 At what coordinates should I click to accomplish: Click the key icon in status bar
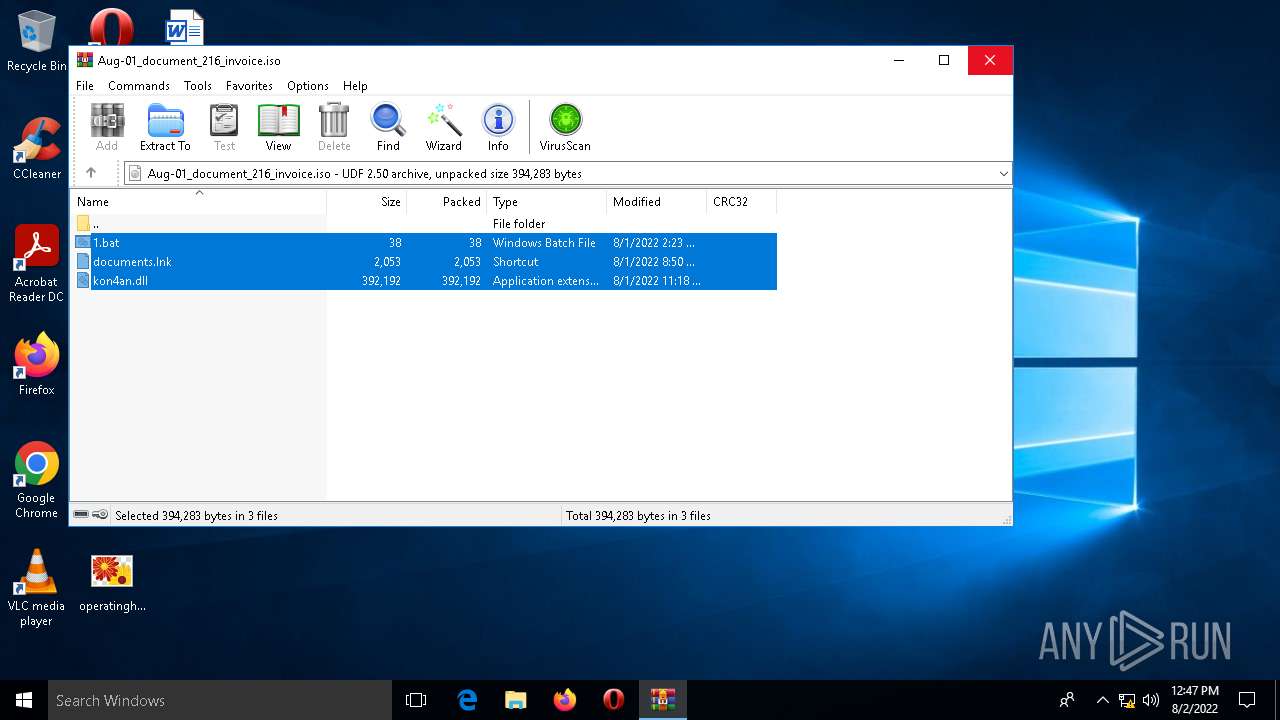pyautogui.click(x=100, y=515)
